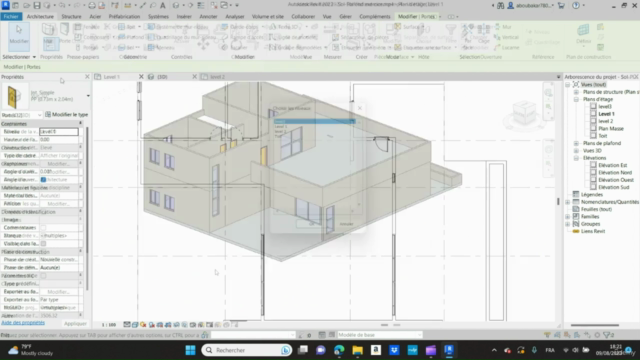Image resolution: width=640 pixels, height=360 pixels.
Task: Close the Propriétés panel
Action: [x=87, y=77]
